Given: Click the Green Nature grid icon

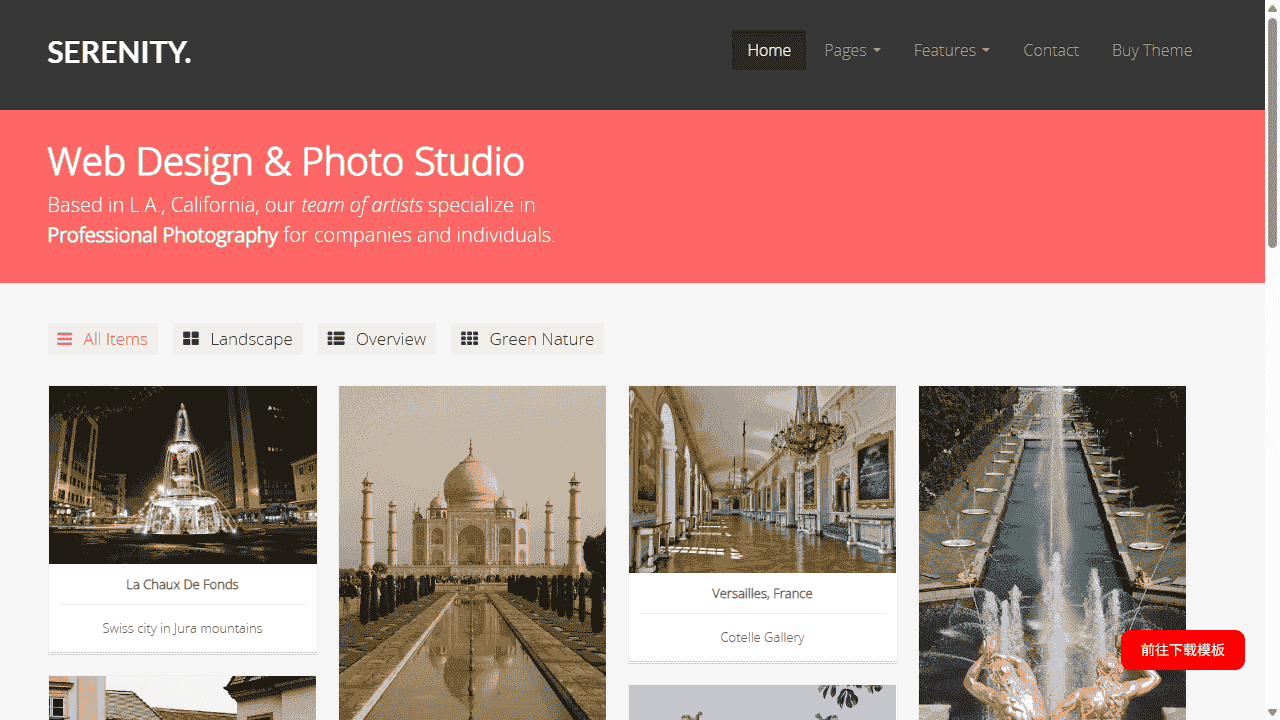Looking at the screenshot, I should pyautogui.click(x=469, y=339).
